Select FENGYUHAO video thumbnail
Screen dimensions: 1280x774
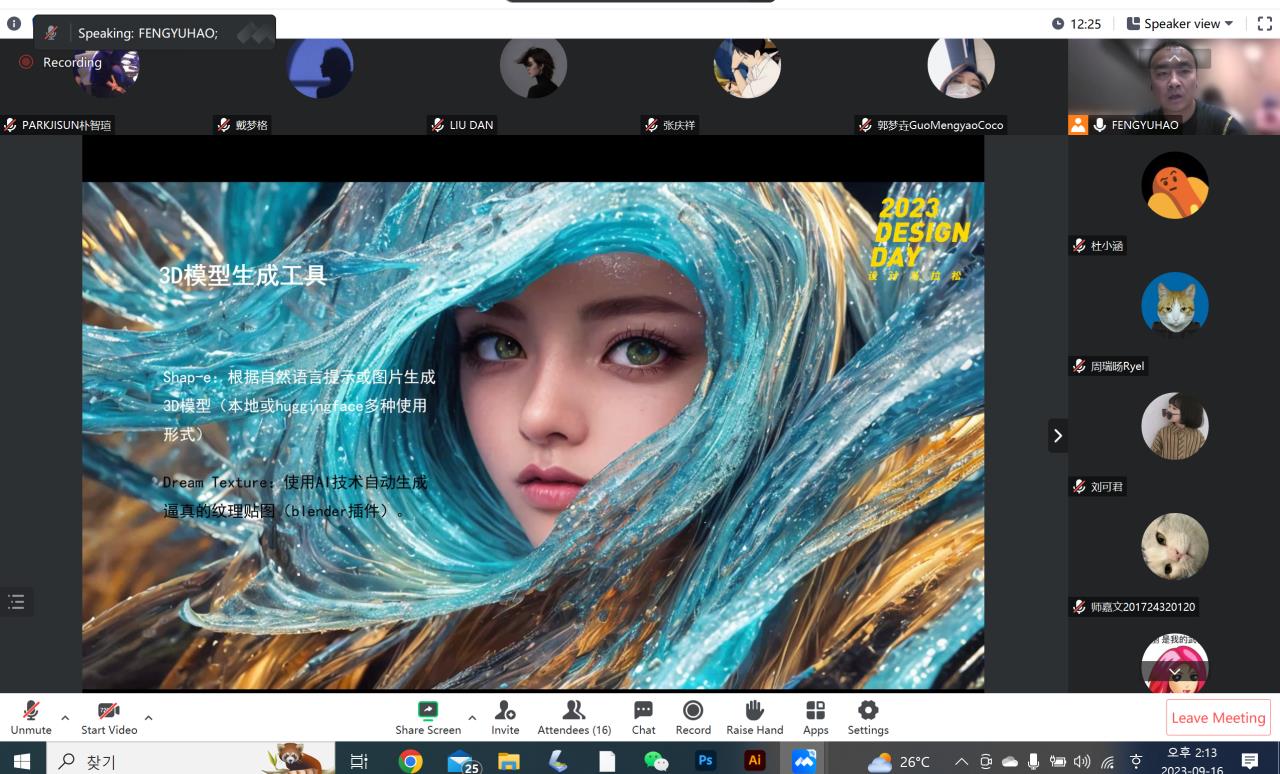point(1174,86)
